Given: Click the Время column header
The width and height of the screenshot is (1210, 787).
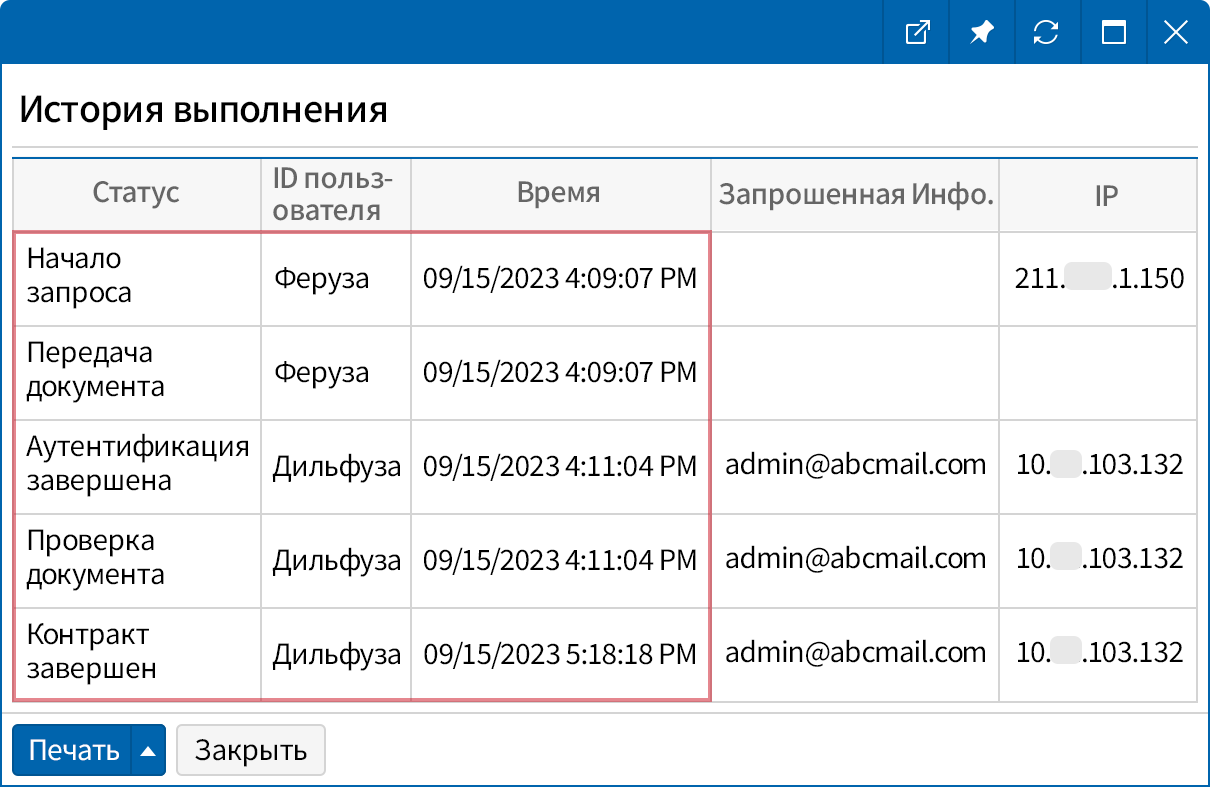Looking at the screenshot, I should 560,193.
